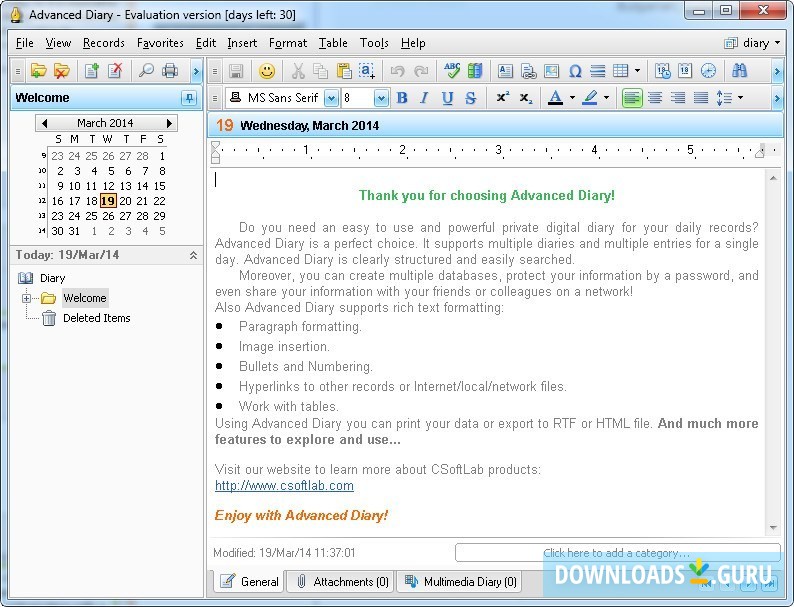Toggle strikethrough formatting

click(x=470, y=98)
